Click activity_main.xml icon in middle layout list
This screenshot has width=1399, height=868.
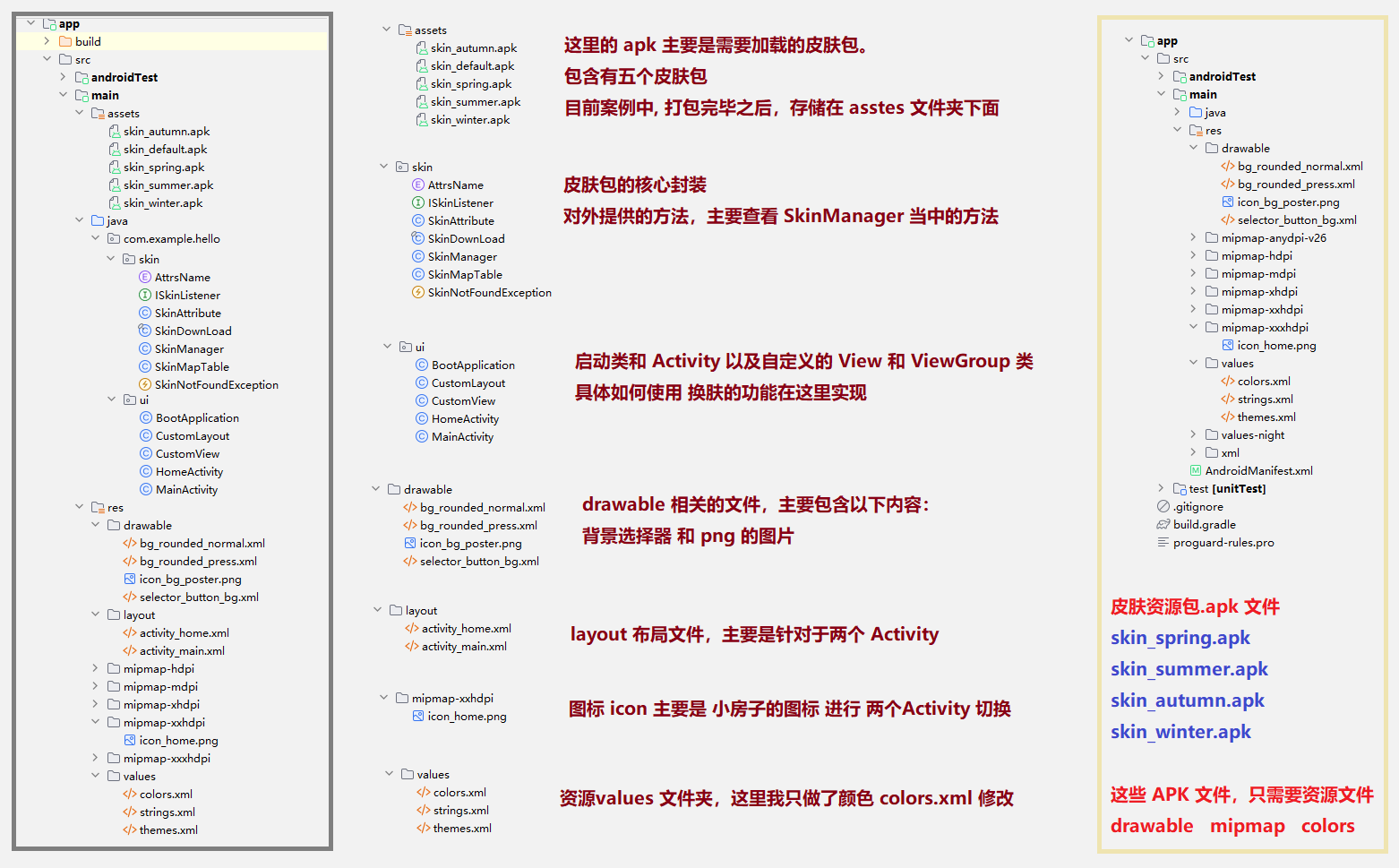412,646
